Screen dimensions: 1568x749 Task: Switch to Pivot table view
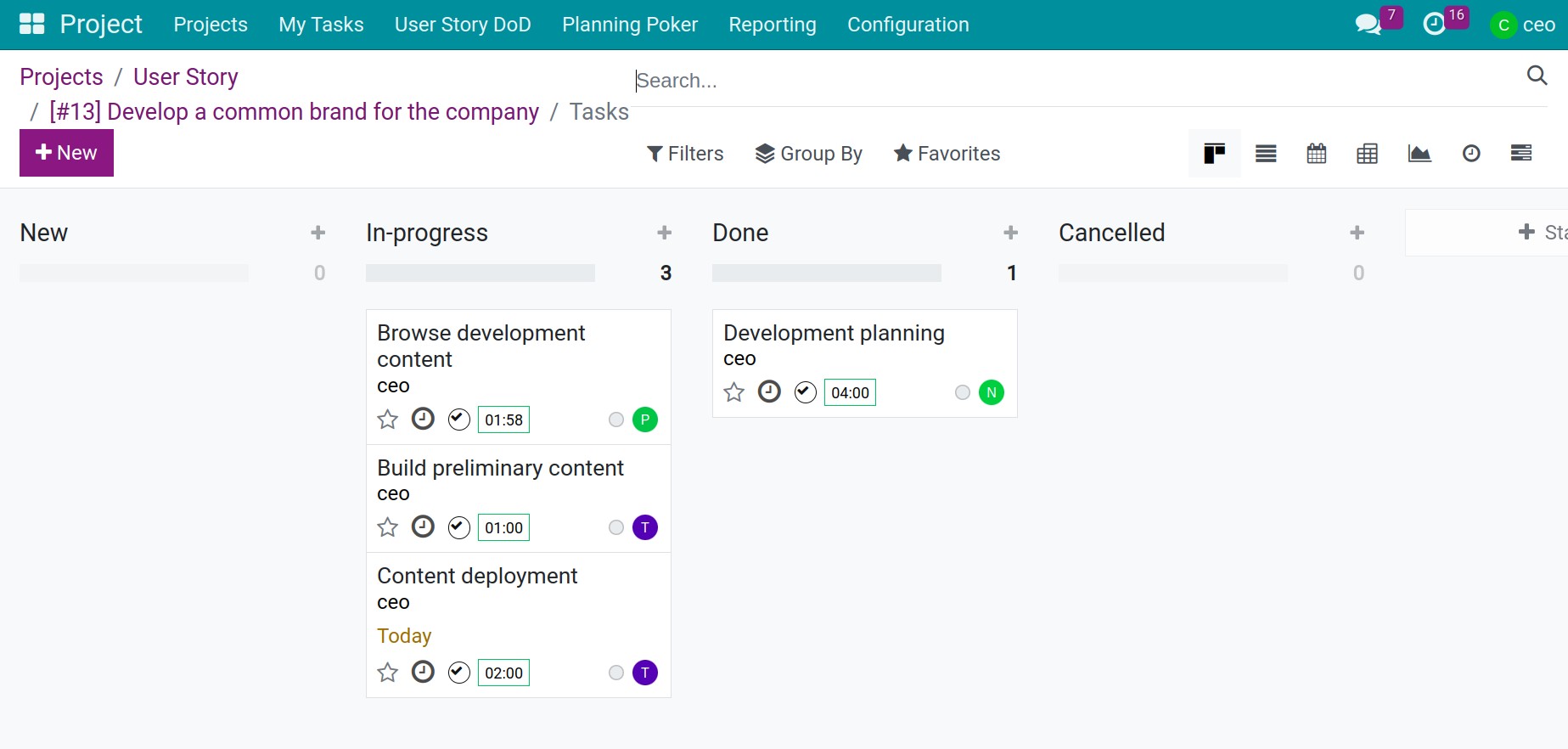click(x=1368, y=154)
